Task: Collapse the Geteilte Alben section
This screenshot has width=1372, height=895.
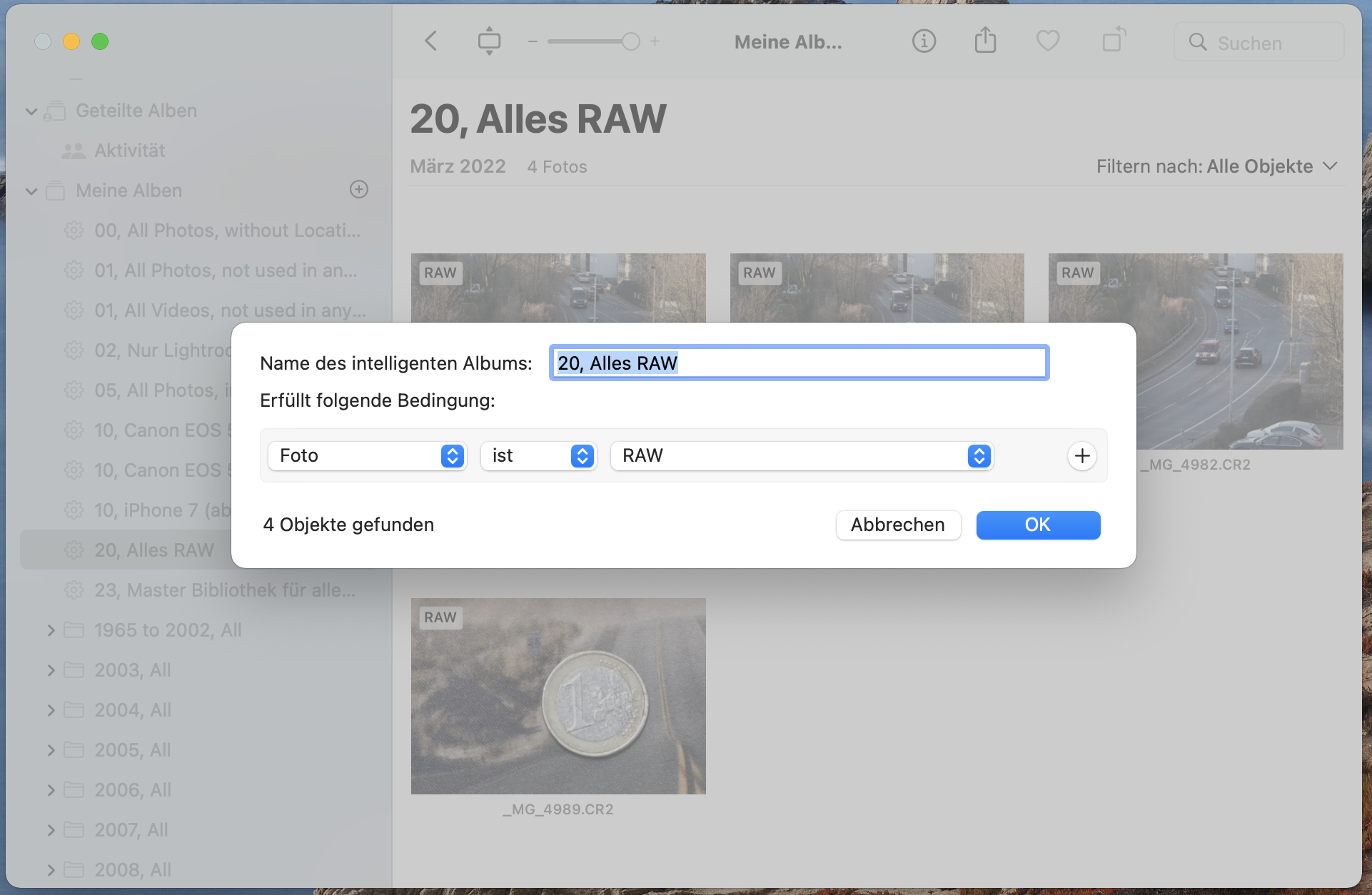Action: 31,111
